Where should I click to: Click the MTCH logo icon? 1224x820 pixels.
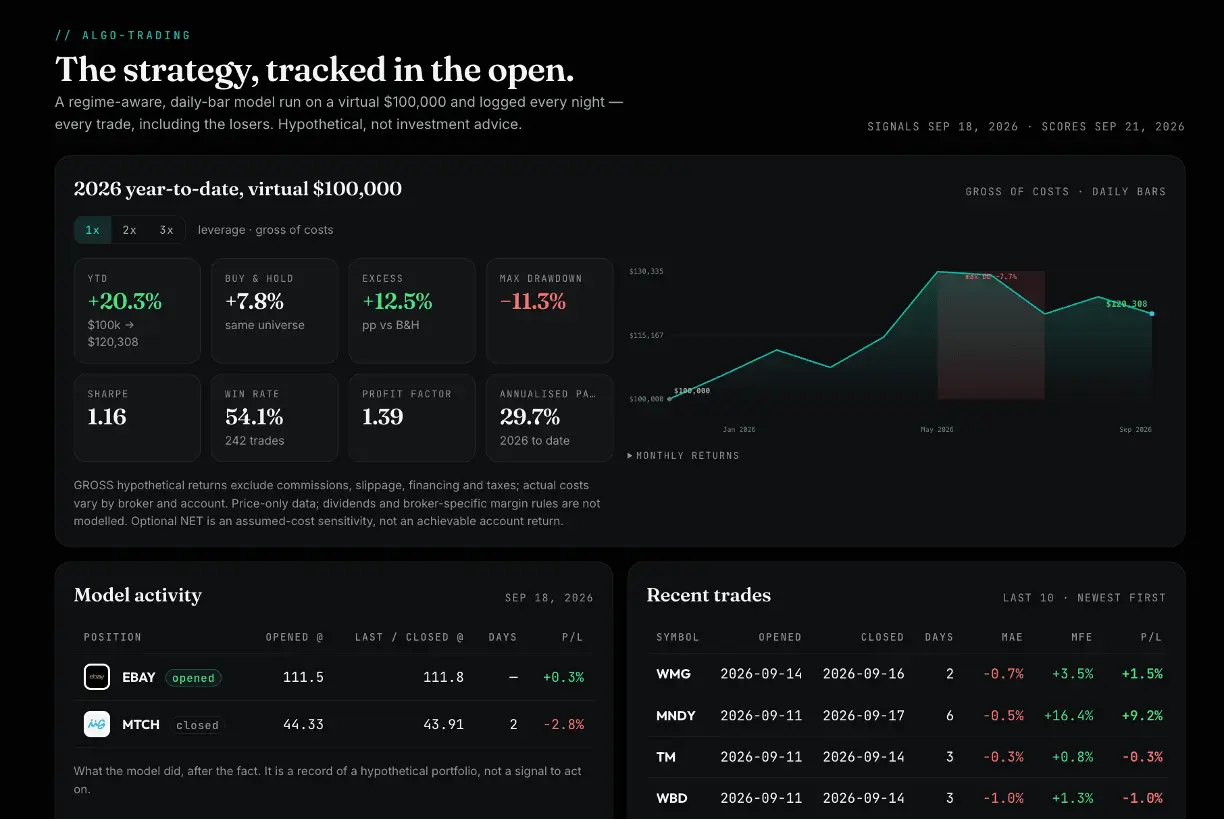point(97,724)
